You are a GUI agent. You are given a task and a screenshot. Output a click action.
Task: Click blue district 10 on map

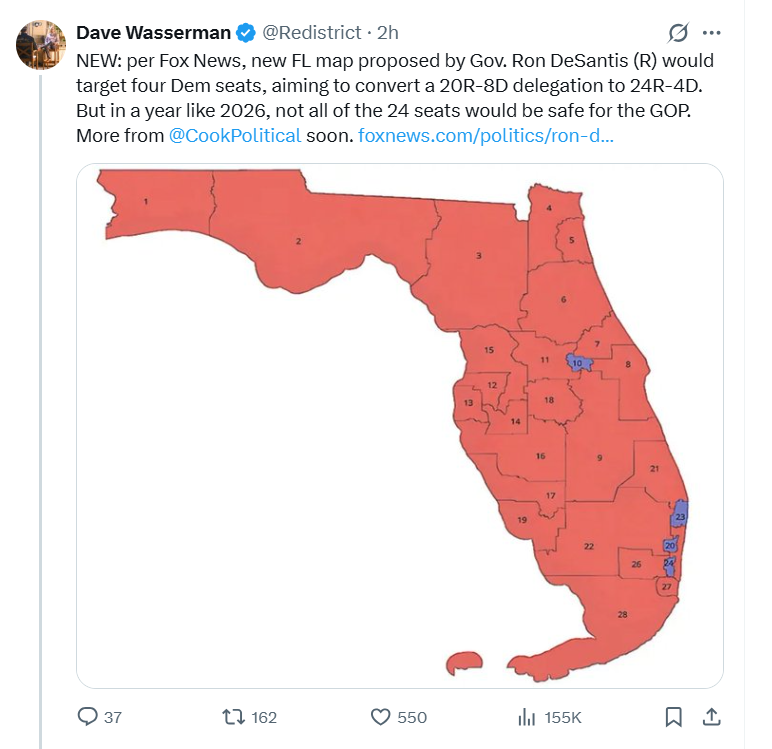578,362
